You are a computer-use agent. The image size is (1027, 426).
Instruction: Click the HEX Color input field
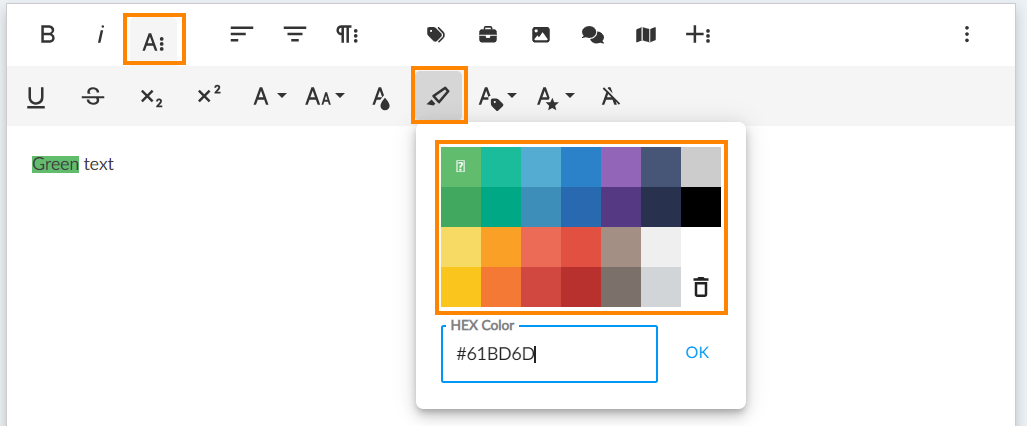pos(548,354)
